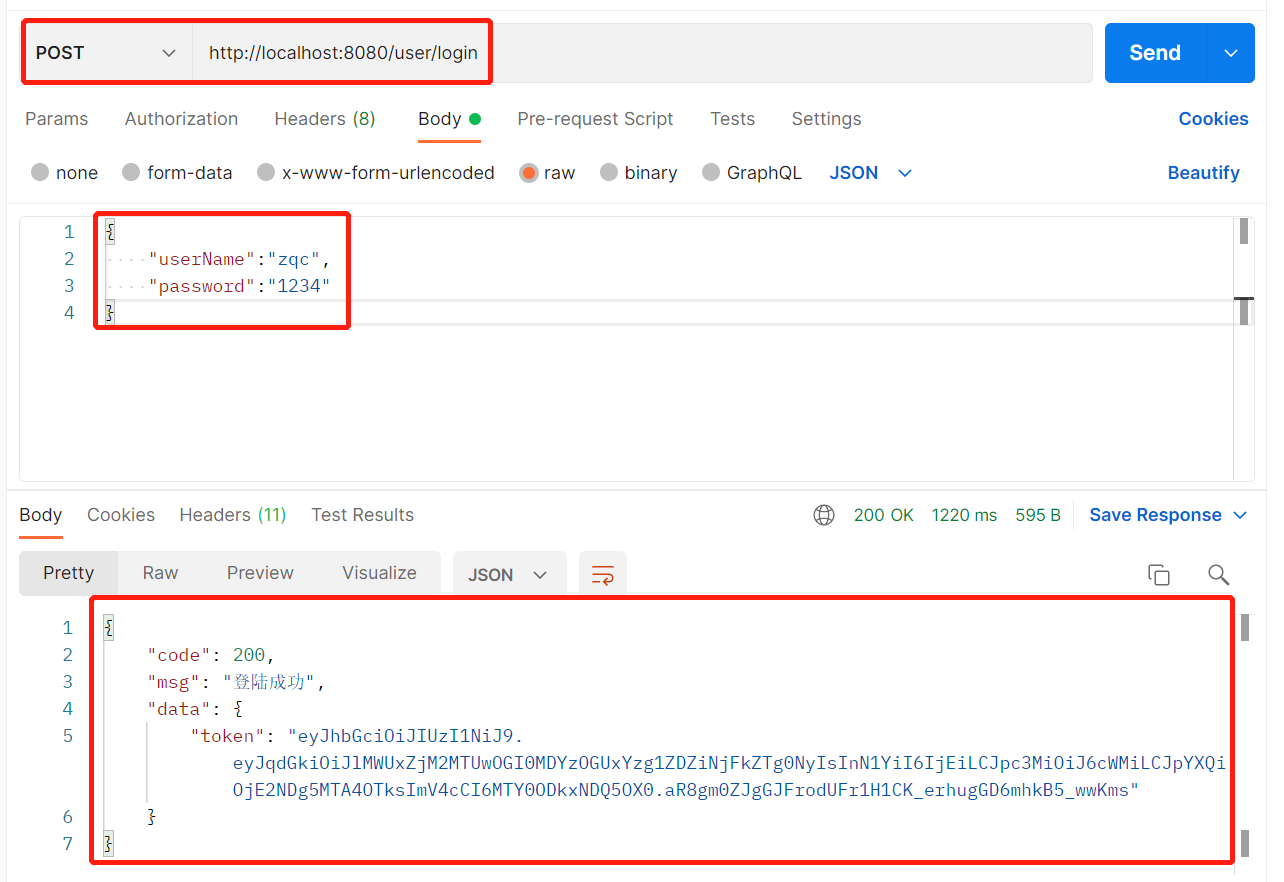The height and width of the screenshot is (882, 1284).
Task: Open the request body JSON format dropdown
Action: click(871, 173)
